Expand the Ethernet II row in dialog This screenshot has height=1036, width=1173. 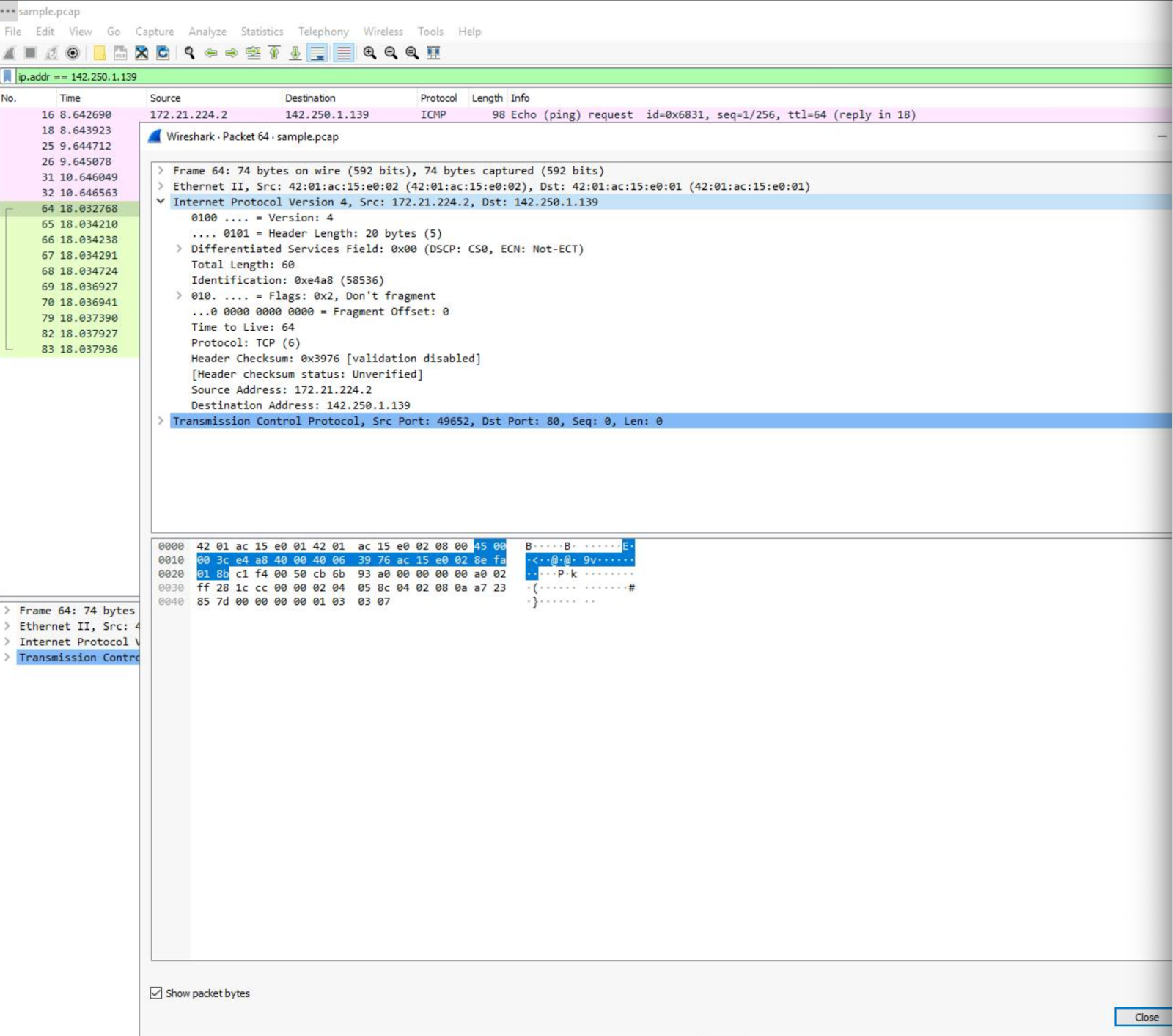point(161,186)
